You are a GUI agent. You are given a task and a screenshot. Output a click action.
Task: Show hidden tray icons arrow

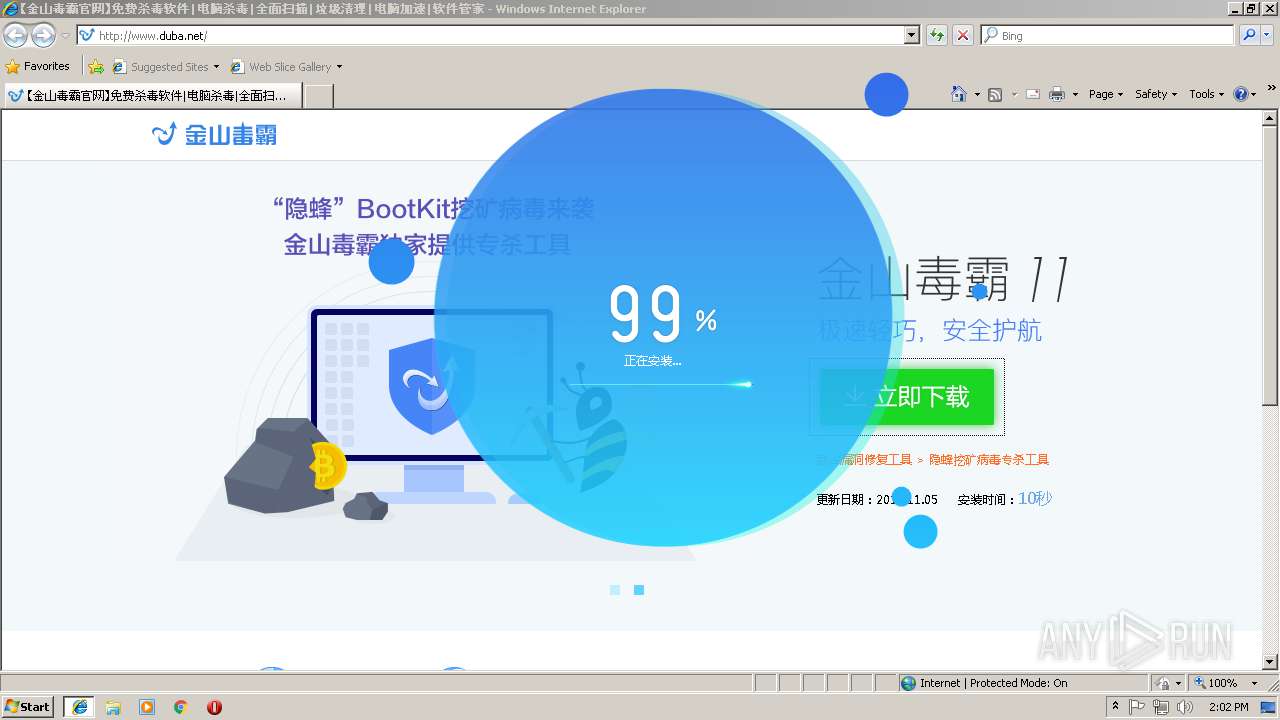(x=1115, y=707)
